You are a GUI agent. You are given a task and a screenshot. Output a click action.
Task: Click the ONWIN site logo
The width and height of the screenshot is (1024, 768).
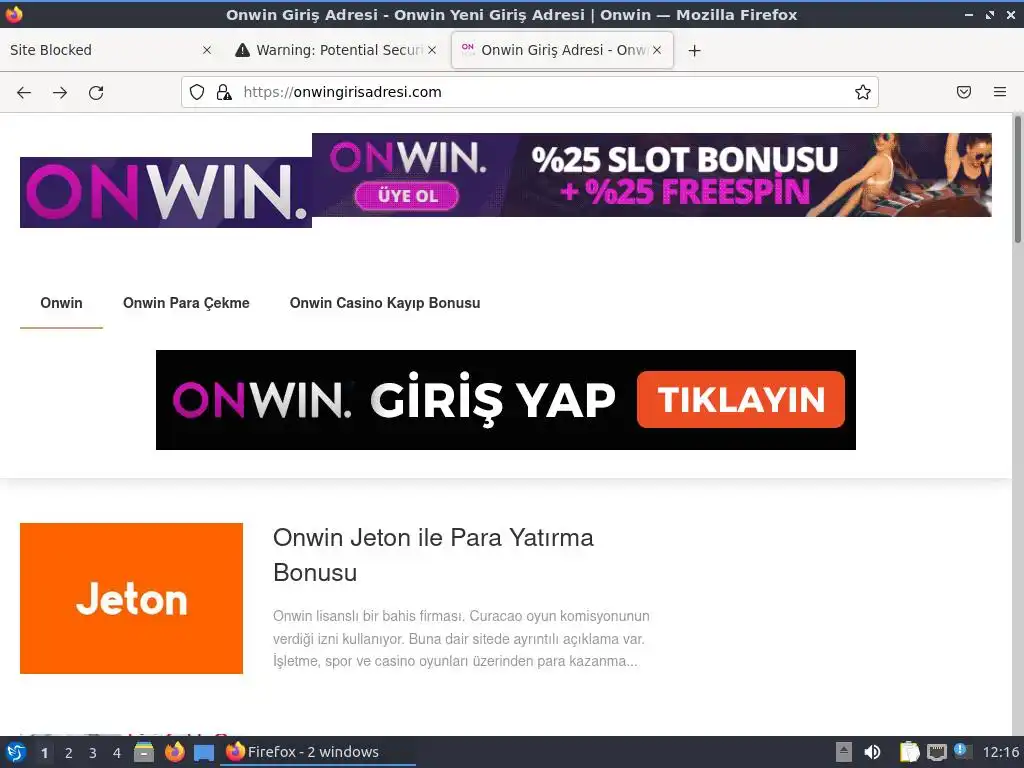[x=166, y=193]
